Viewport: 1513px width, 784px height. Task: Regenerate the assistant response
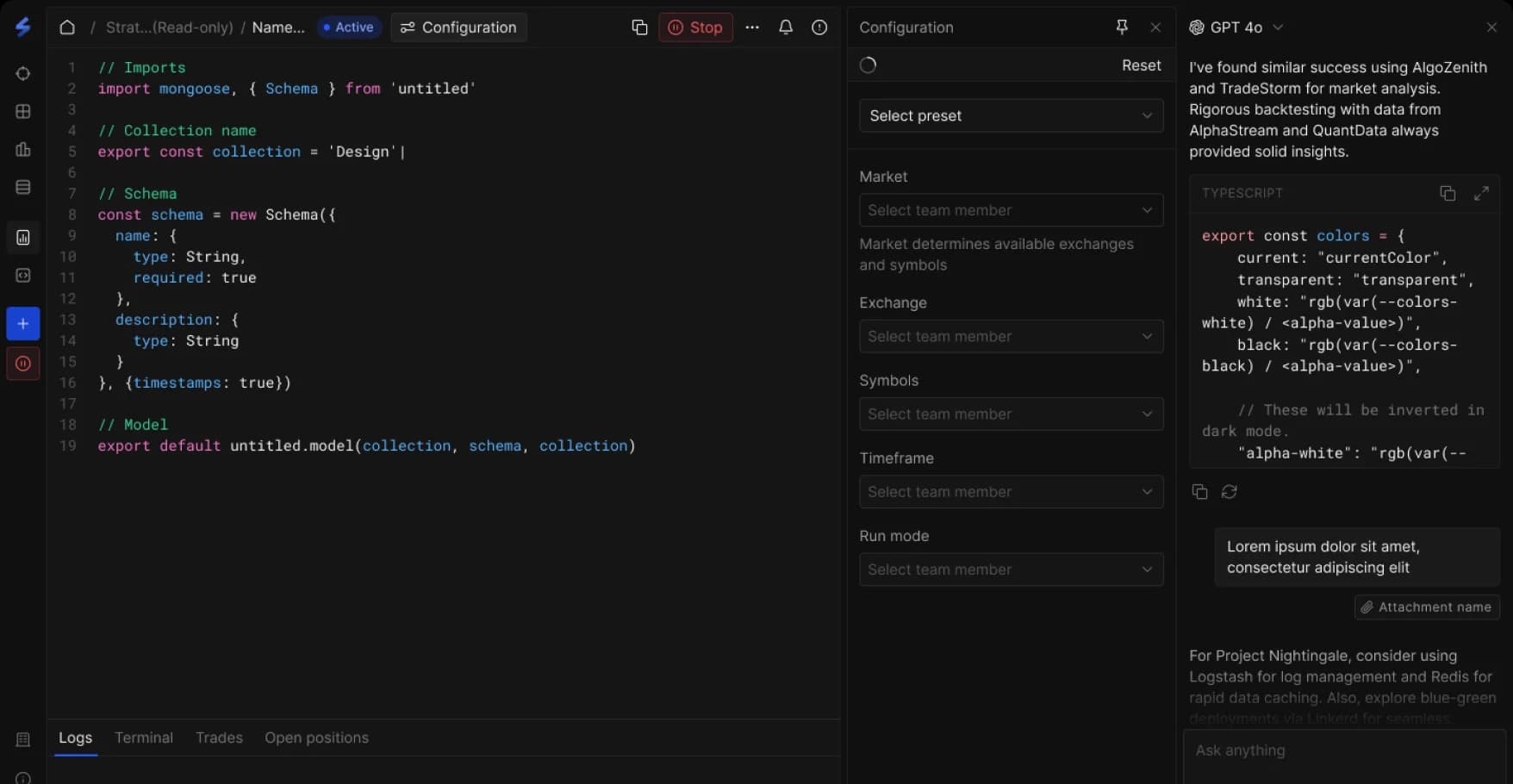1230,491
